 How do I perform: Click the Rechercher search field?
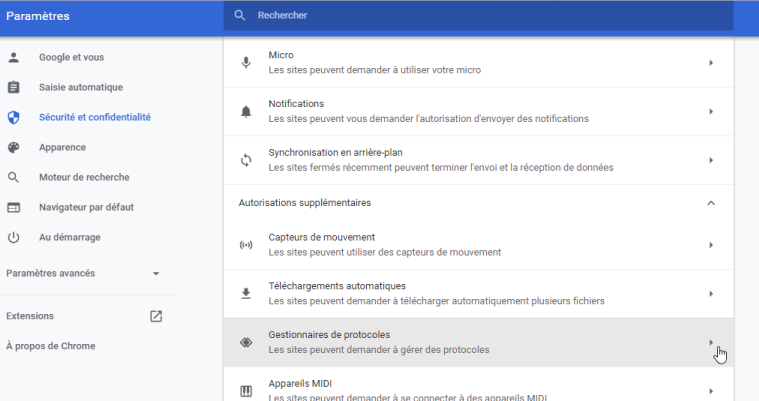pos(480,16)
